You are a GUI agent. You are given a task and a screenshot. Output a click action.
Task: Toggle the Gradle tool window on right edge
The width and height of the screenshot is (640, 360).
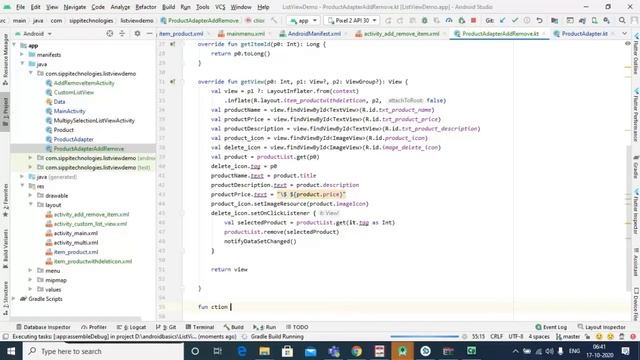tap(636, 167)
